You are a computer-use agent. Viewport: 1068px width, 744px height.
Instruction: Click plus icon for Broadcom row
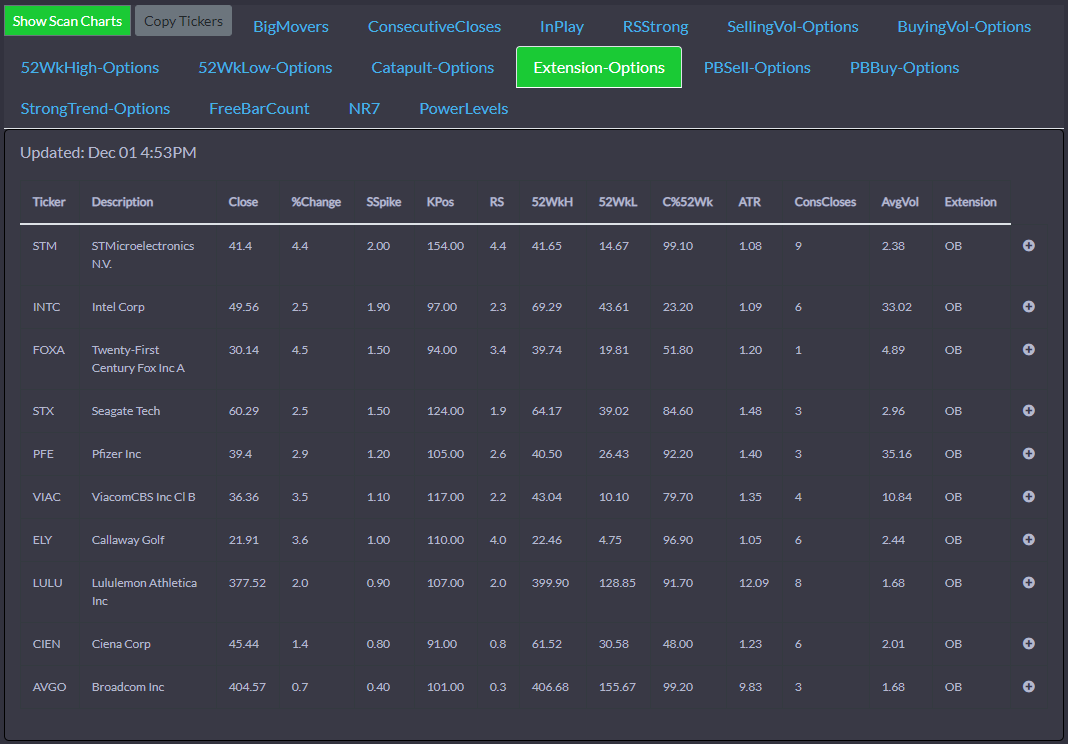click(x=1029, y=687)
